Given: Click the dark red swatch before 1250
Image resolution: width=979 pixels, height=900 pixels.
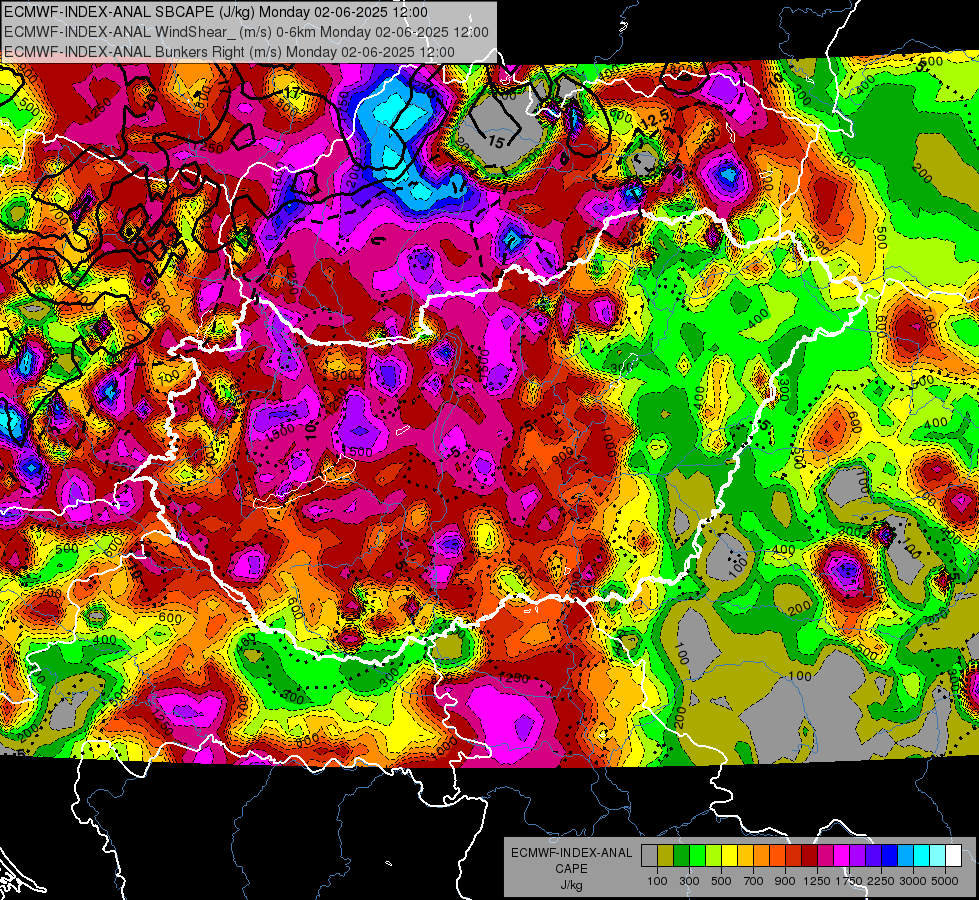Looking at the screenshot, I should pos(809,856).
